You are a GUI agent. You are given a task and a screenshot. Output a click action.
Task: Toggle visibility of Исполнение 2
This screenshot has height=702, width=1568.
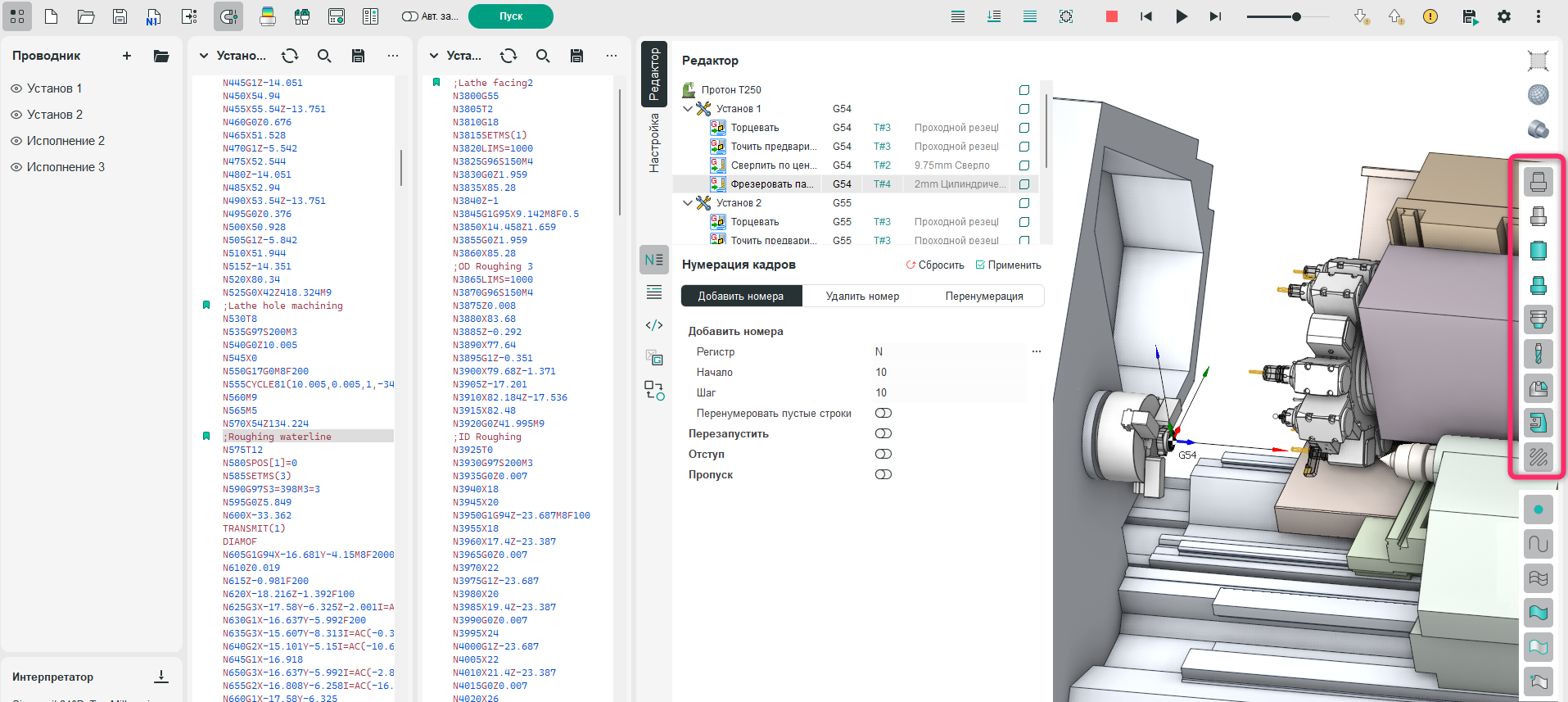tap(16, 141)
